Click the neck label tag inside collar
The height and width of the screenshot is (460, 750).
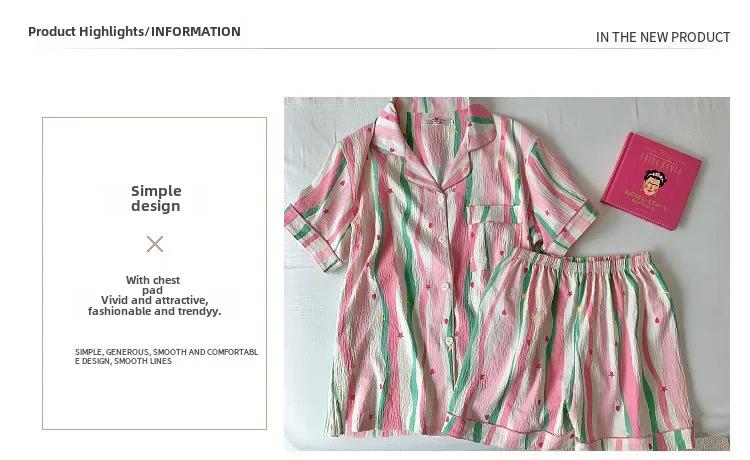point(439,120)
